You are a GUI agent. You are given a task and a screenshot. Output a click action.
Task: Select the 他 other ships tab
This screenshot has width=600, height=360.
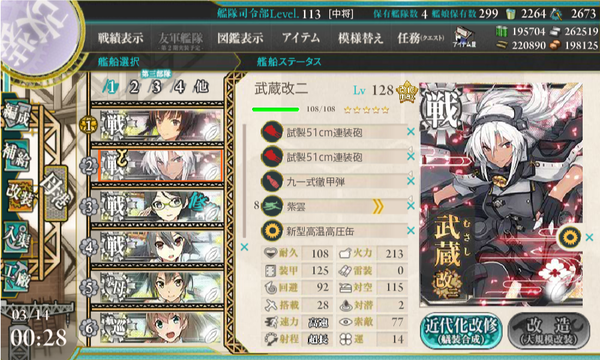click(x=201, y=87)
